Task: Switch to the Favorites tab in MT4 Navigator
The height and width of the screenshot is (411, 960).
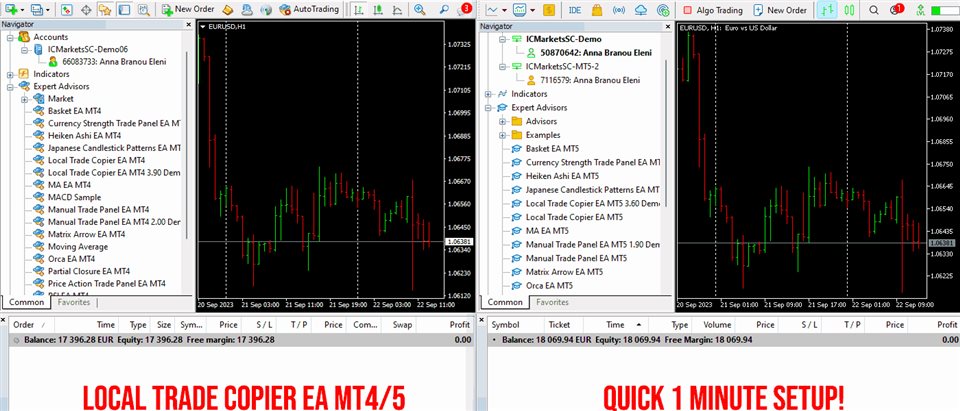Action: (x=74, y=303)
